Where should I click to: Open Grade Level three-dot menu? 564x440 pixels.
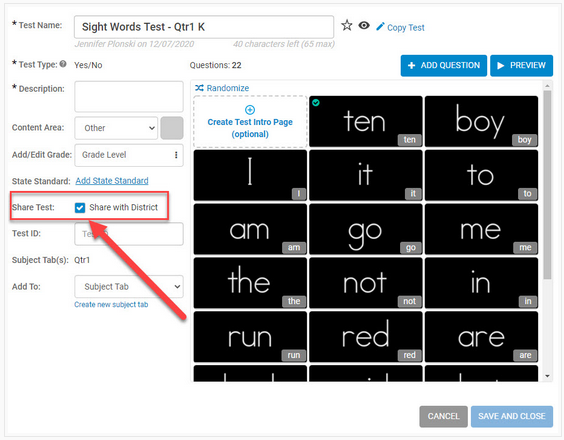[176, 155]
